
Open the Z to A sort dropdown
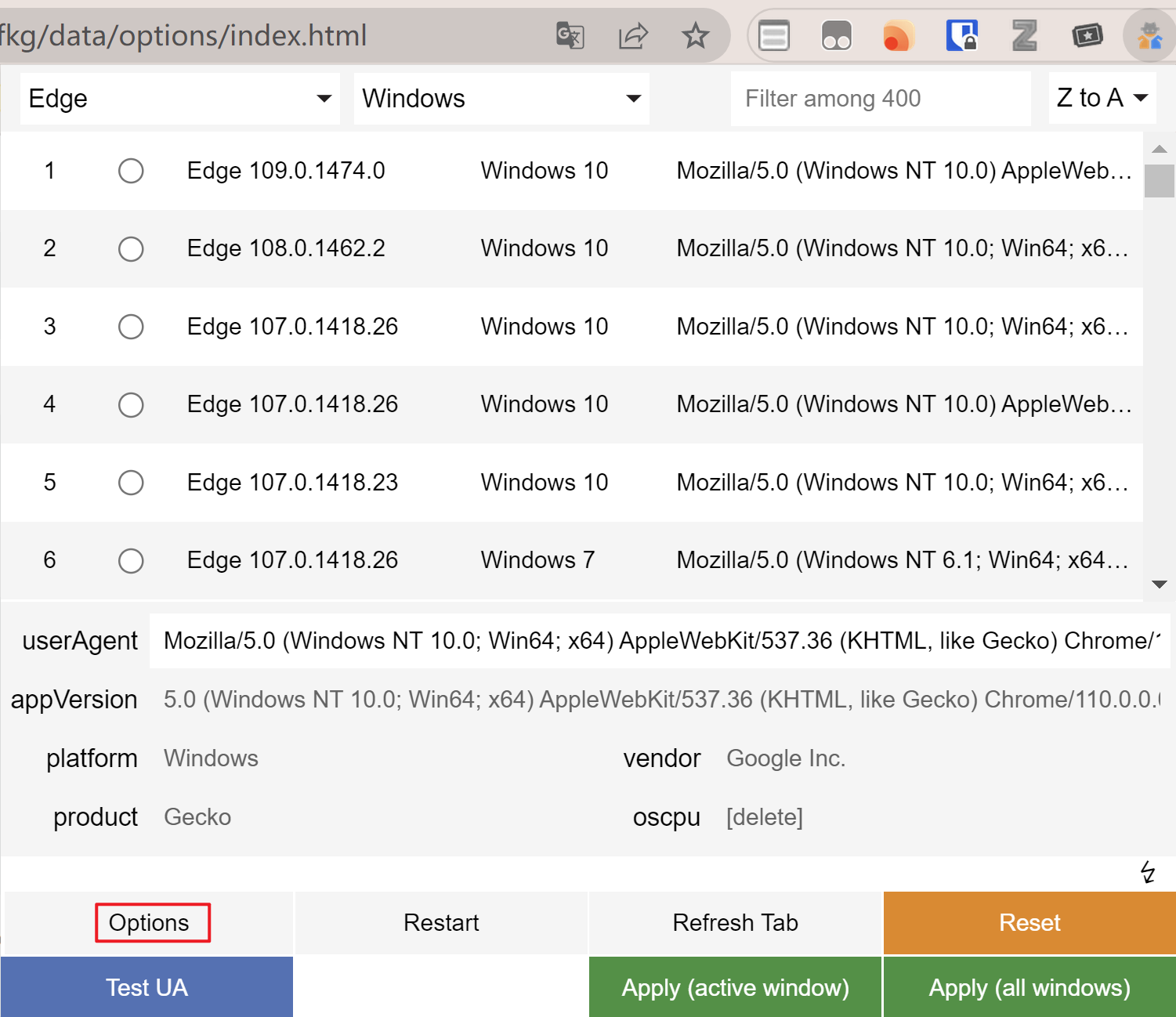tap(1102, 98)
